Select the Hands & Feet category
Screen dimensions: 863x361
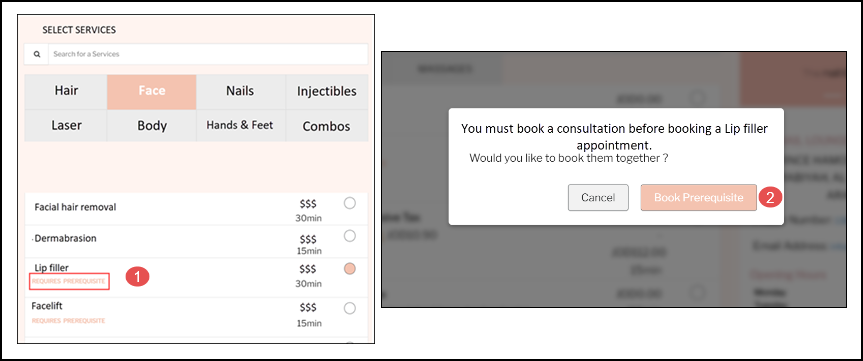pyautogui.click(x=241, y=125)
